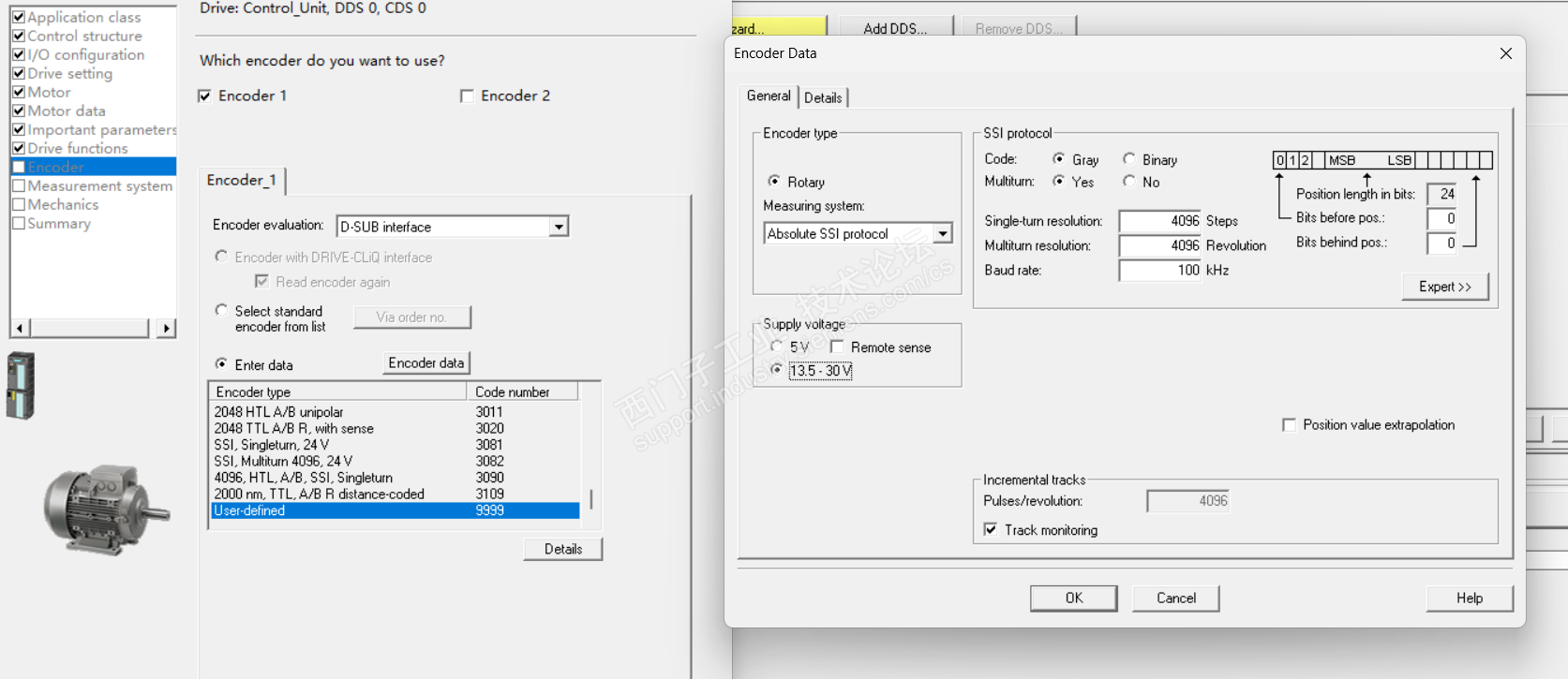Disable Track monitoring checkbox

click(990, 530)
